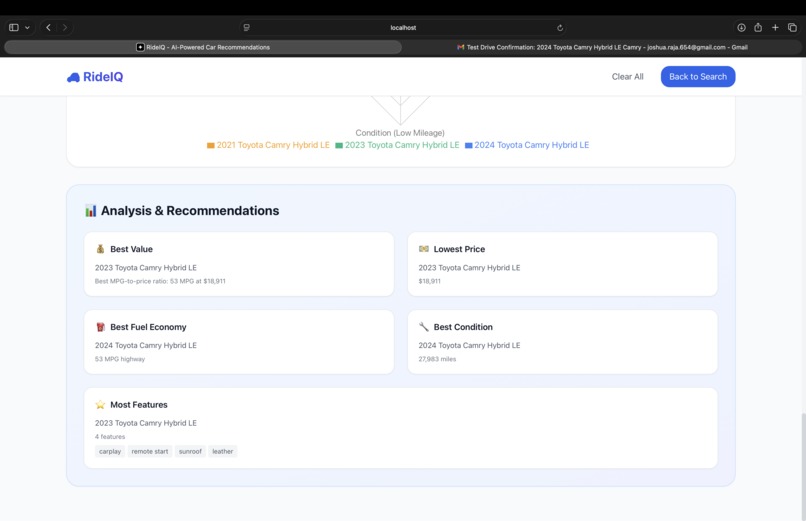The height and width of the screenshot is (521, 806).
Task: Click the 53 MPG highway value
Action: (120, 359)
